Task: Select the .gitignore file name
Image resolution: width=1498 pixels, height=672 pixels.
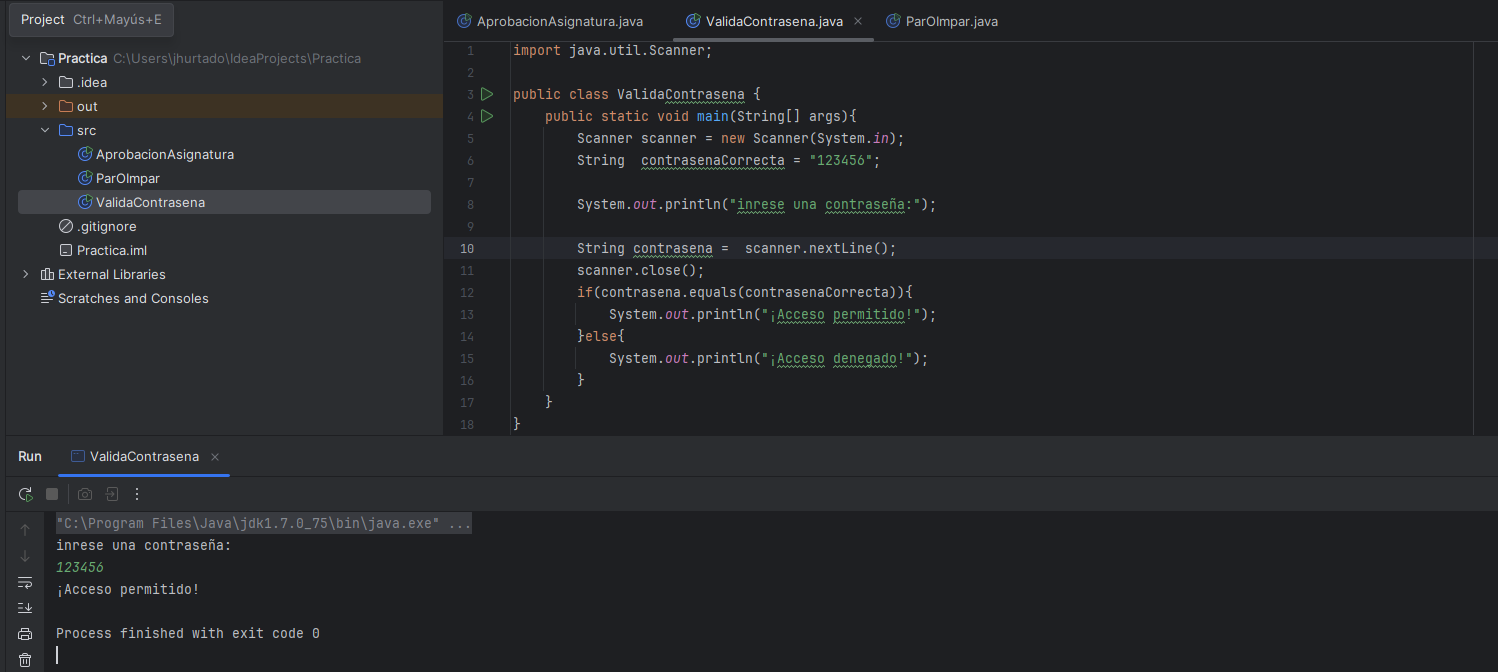Action: [106, 226]
